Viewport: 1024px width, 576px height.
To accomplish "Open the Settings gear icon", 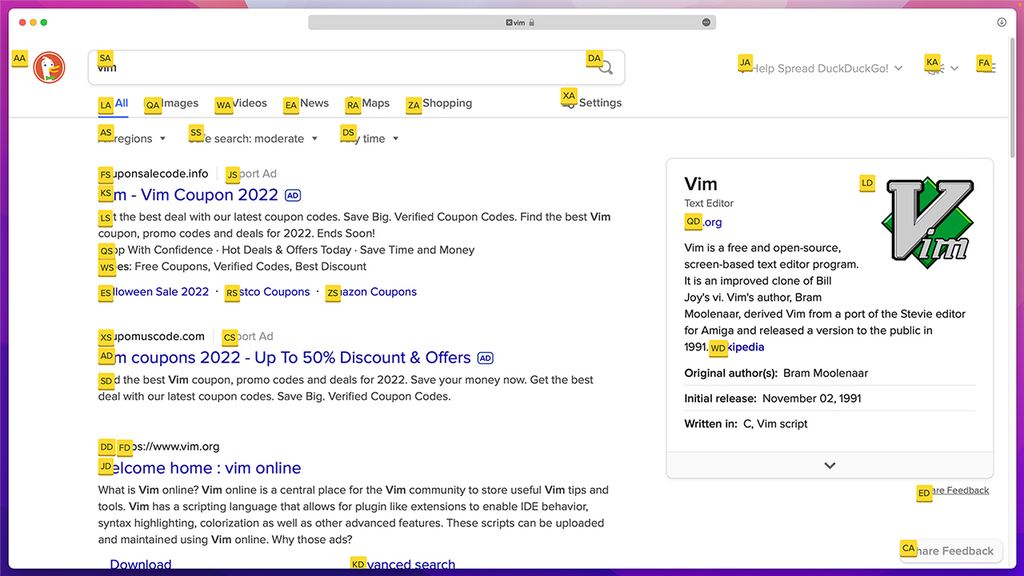I will point(570,102).
